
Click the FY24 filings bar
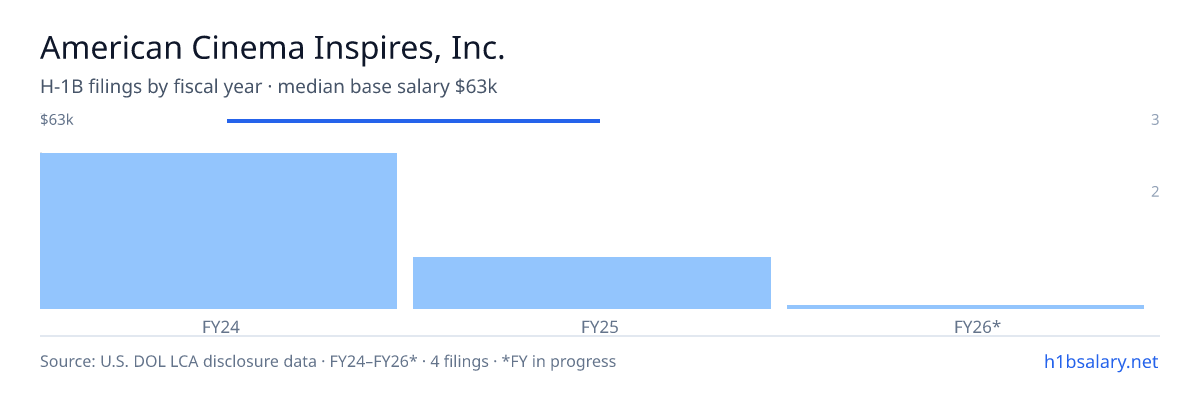pyautogui.click(x=218, y=231)
